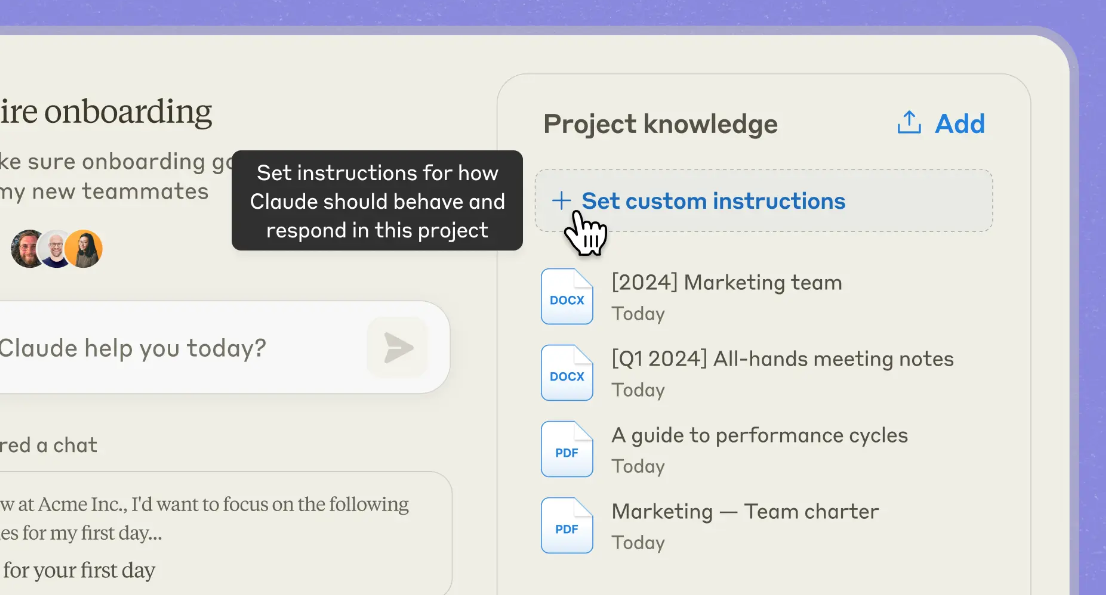Click the plus icon for custom instructions
1106x595 pixels.
click(x=561, y=201)
